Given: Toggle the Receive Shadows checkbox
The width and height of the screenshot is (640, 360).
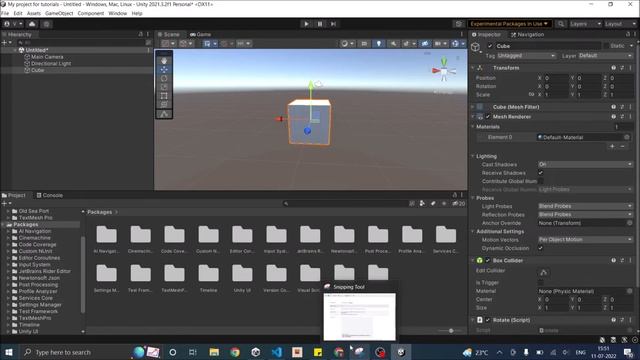Looking at the screenshot, I should [x=540, y=173].
